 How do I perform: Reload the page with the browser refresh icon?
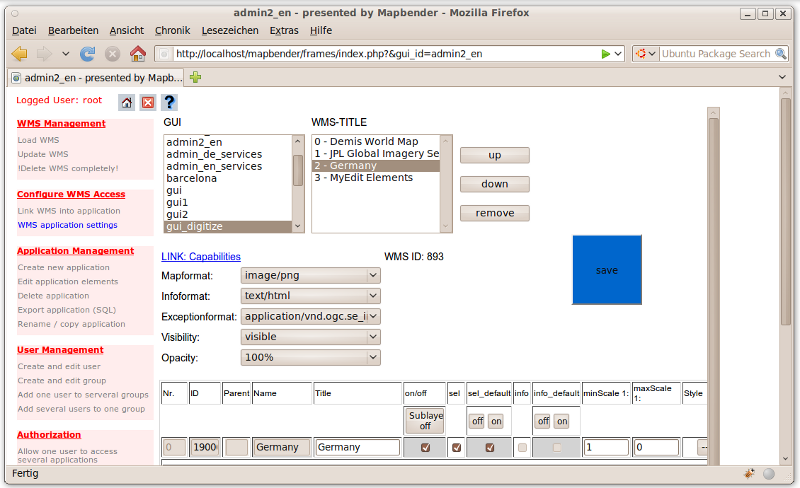click(x=88, y=53)
